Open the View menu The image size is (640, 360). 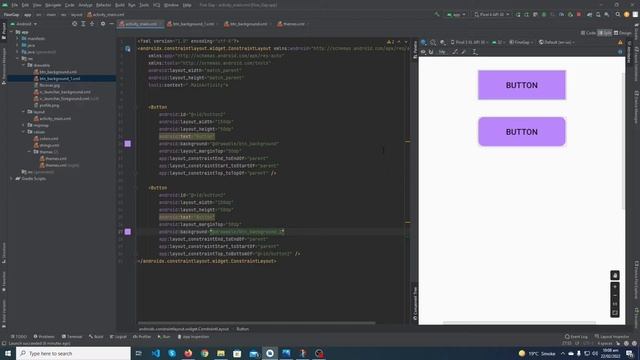[37, 5]
